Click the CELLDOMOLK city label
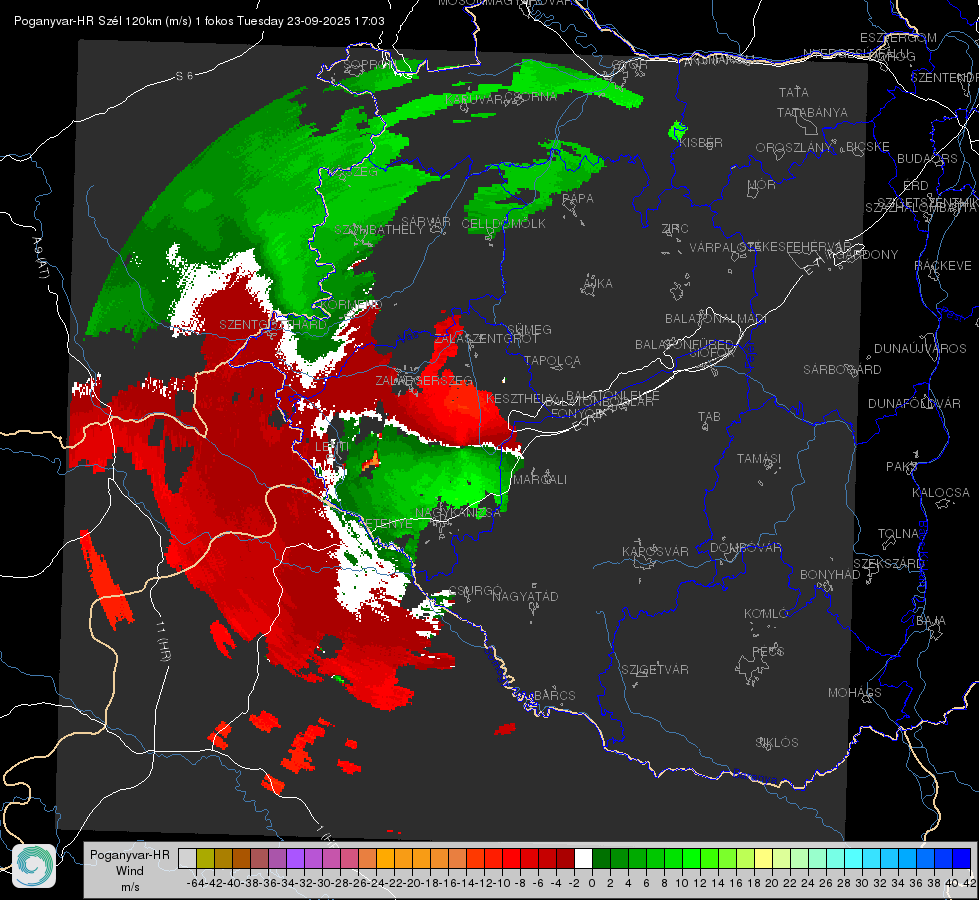The width and height of the screenshot is (979, 900). click(503, 224)
